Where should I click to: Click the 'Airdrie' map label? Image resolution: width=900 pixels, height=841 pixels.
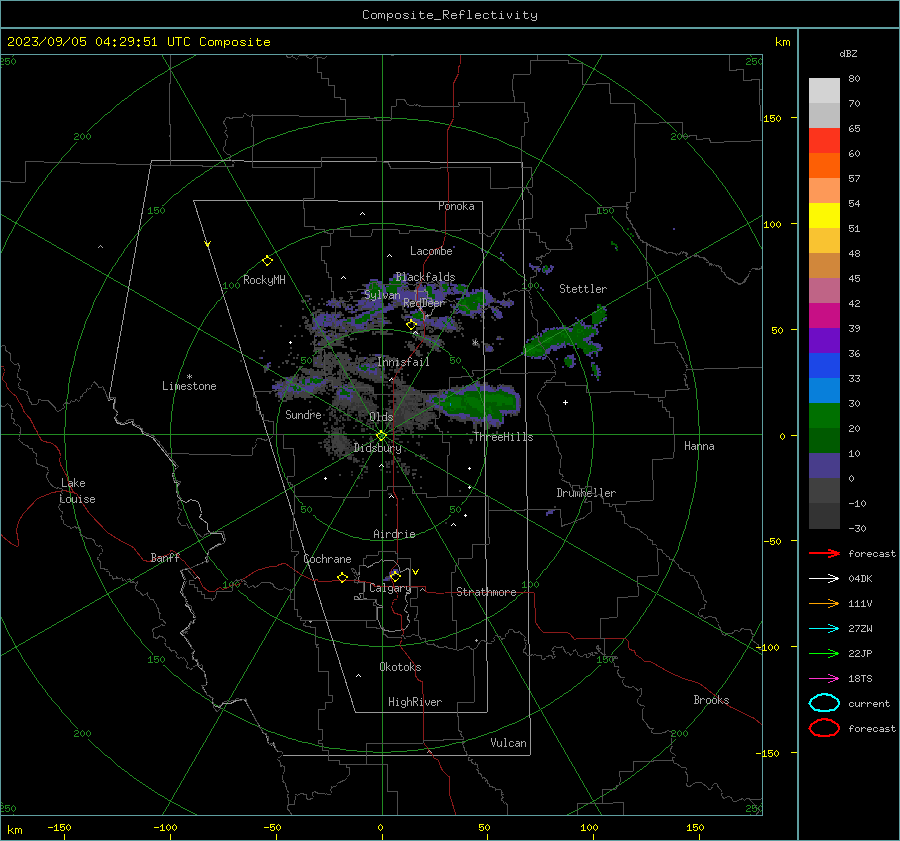coord(394,534)
